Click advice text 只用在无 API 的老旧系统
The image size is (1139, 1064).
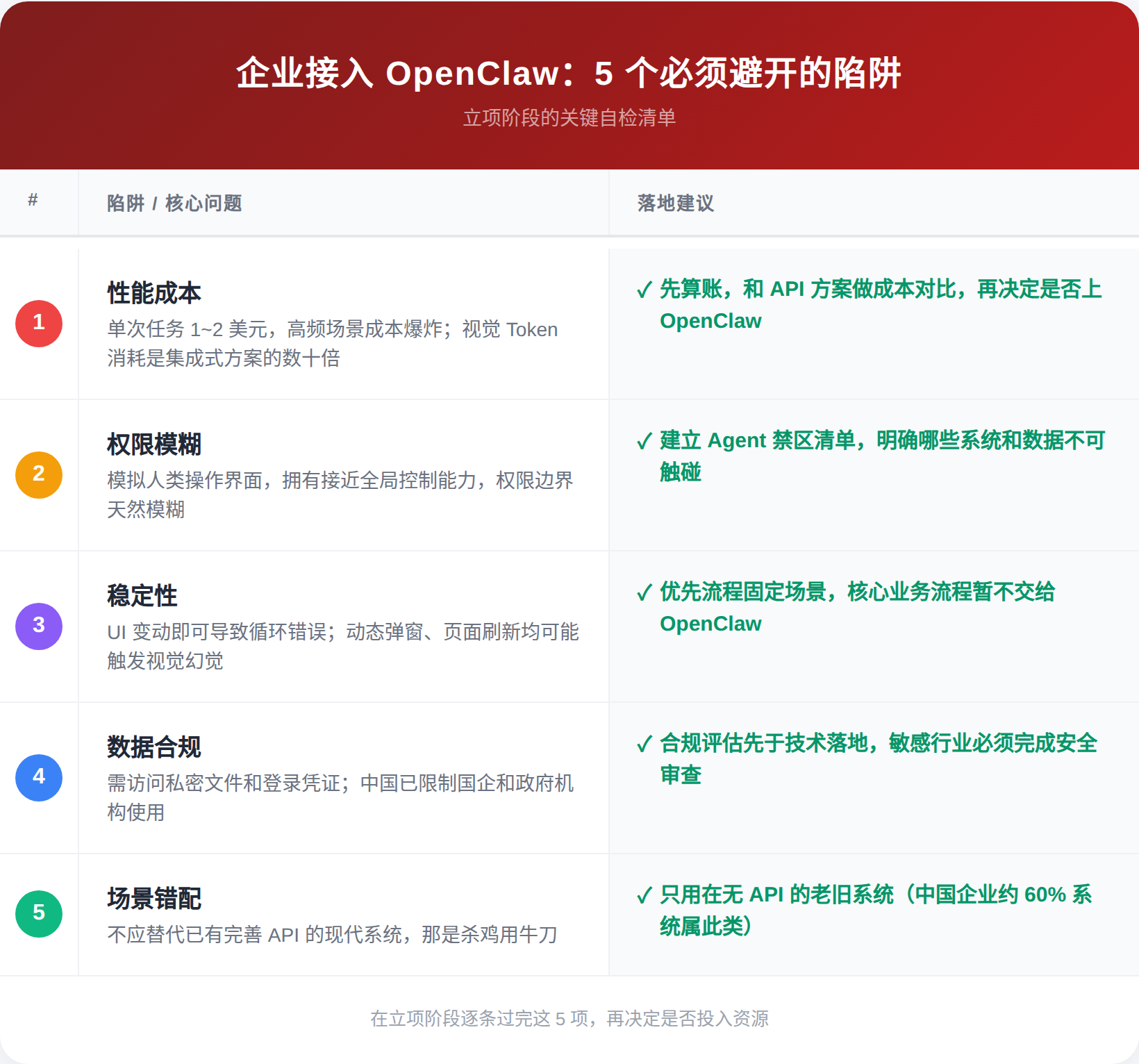[876, 911]
